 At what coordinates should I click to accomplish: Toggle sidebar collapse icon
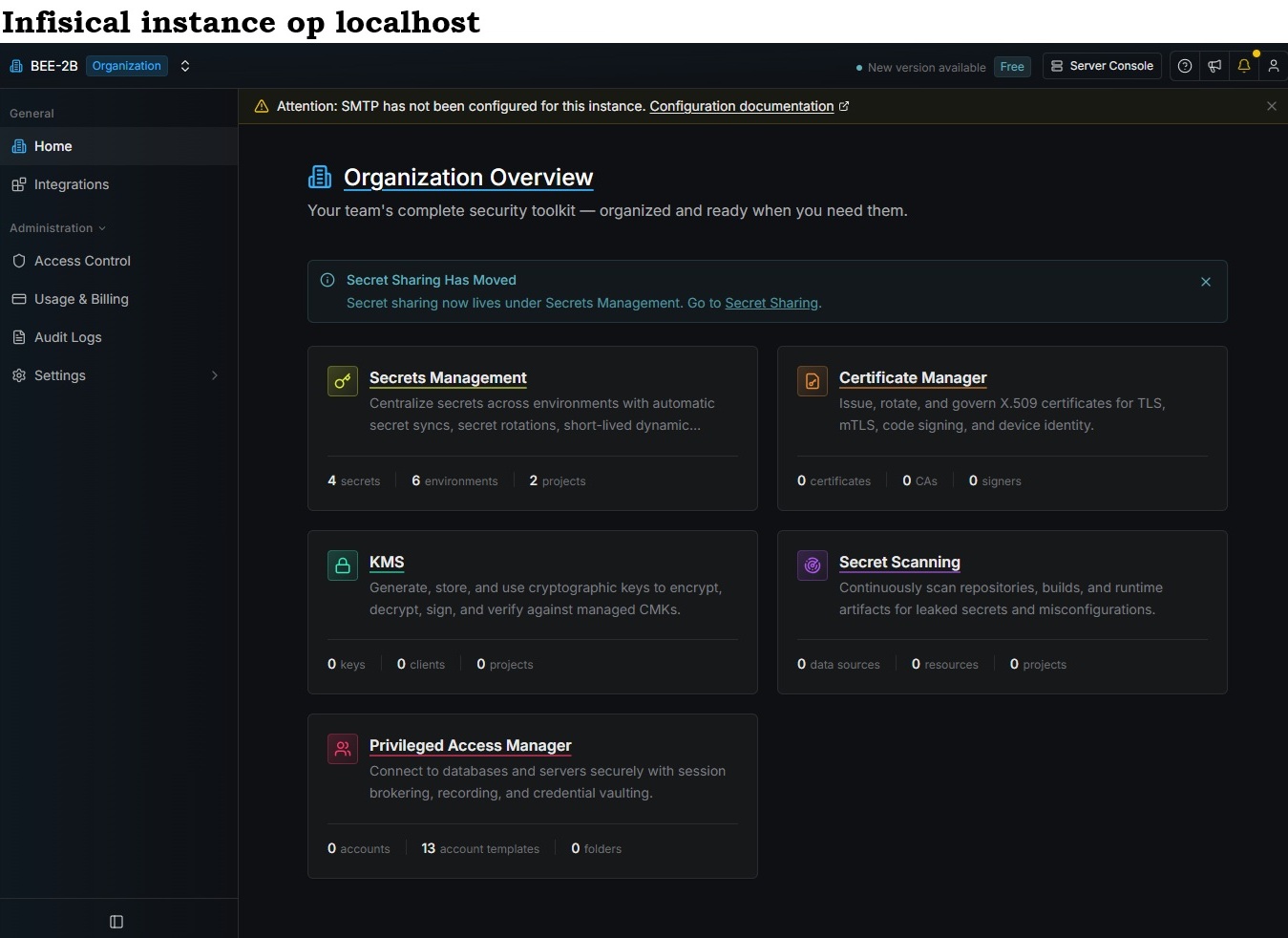pyautogui.click(x=116, y=922)
